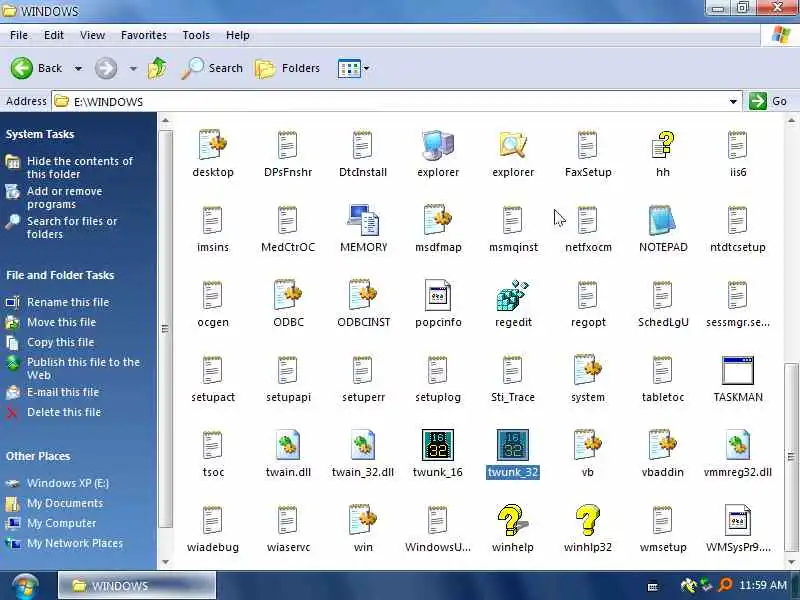Select the MEMORY dump file icon
Image resolution: width=800 pixels, height=600 pixels.
(363, 220)
